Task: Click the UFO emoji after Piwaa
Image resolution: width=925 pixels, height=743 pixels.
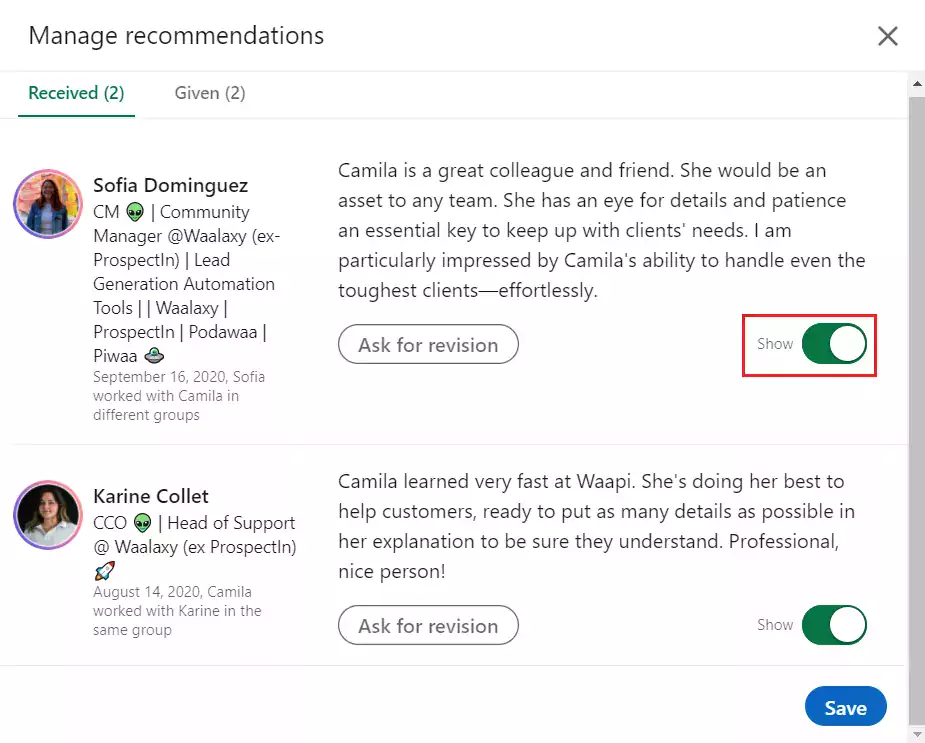Action: coord(154,355)
